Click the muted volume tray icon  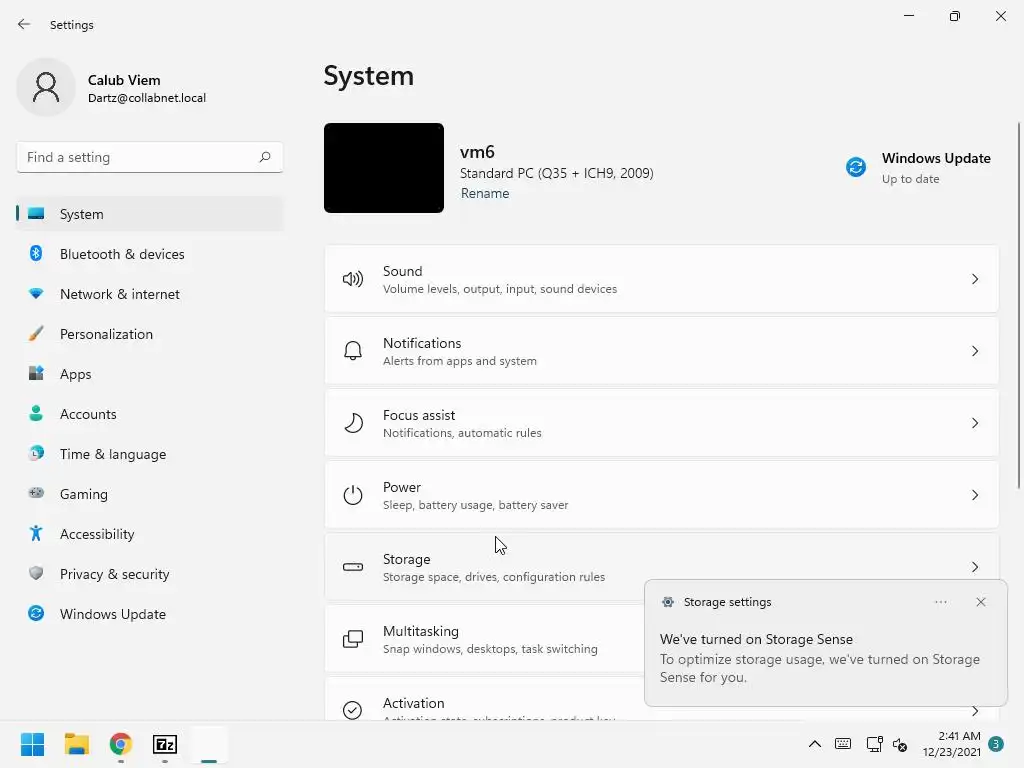click(x=900, y=744)
